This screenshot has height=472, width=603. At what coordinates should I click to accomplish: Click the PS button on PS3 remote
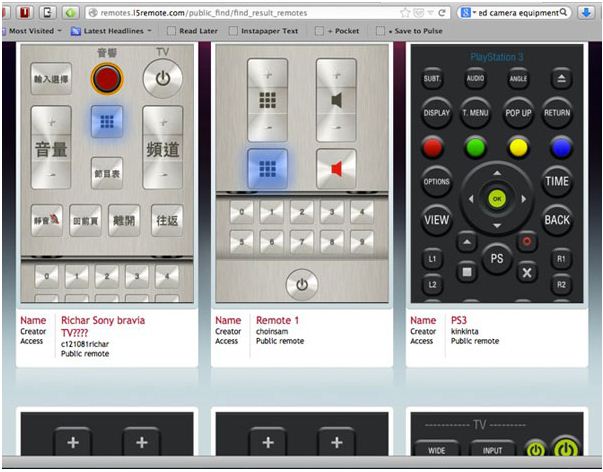pos(497,259)
